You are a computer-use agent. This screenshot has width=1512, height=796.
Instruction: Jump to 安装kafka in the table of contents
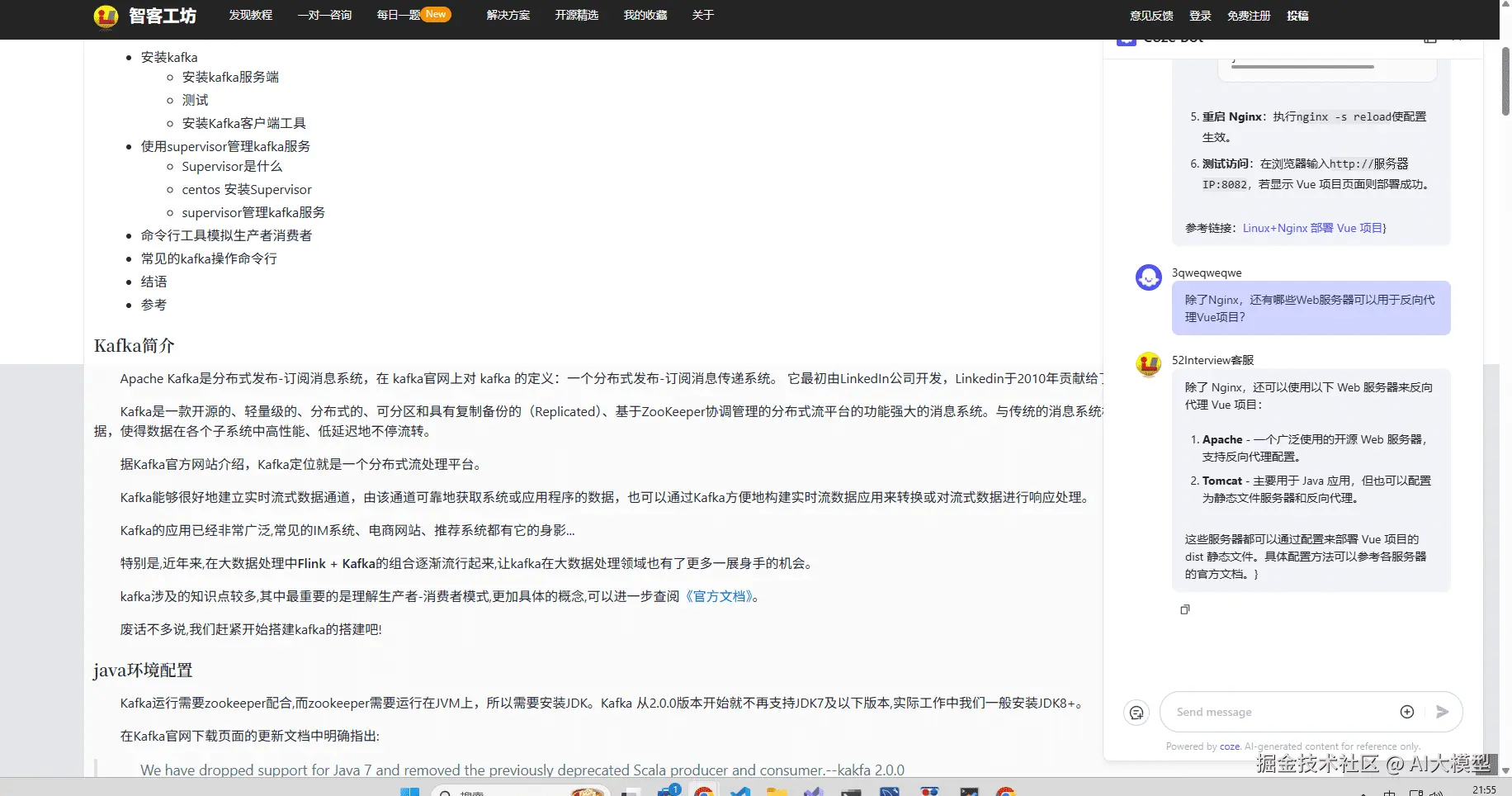click(x=169, y=57)
